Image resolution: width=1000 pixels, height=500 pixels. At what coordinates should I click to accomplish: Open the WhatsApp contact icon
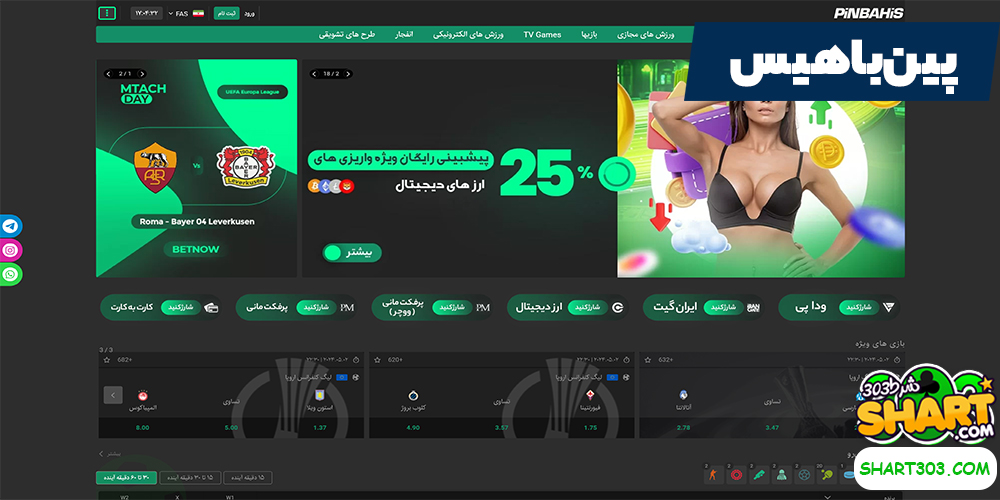10,274
